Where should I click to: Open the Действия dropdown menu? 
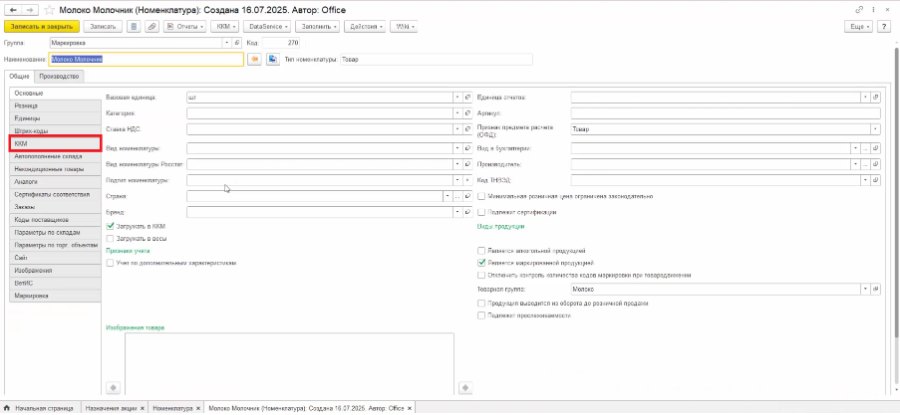(366, 26)
